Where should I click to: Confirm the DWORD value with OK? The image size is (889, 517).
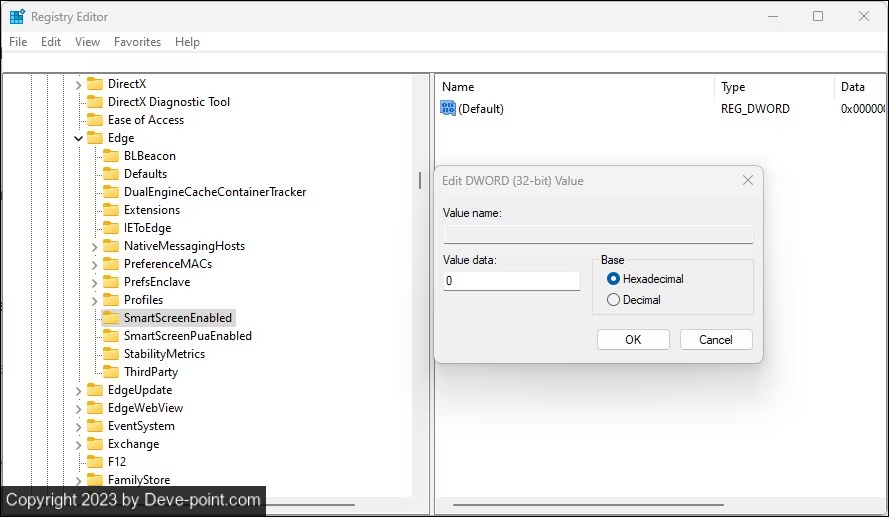click(633, 340)
